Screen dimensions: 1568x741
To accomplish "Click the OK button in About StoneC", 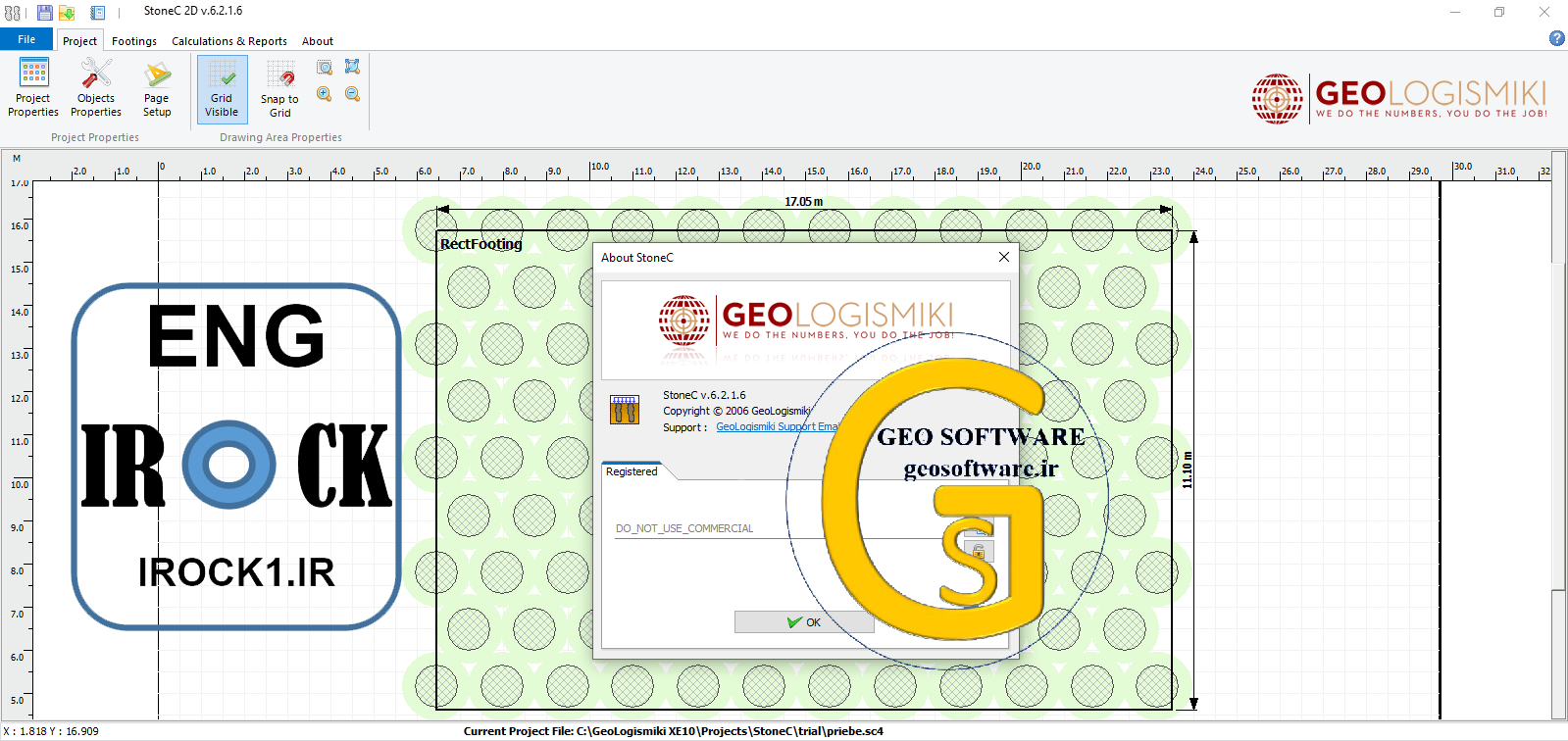I will pyautogui.click(x=804, y=622).
